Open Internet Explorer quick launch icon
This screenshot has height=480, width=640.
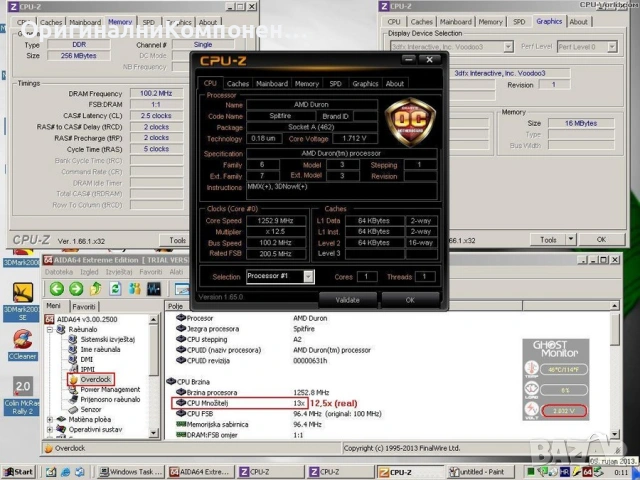[x=65, y=472]
